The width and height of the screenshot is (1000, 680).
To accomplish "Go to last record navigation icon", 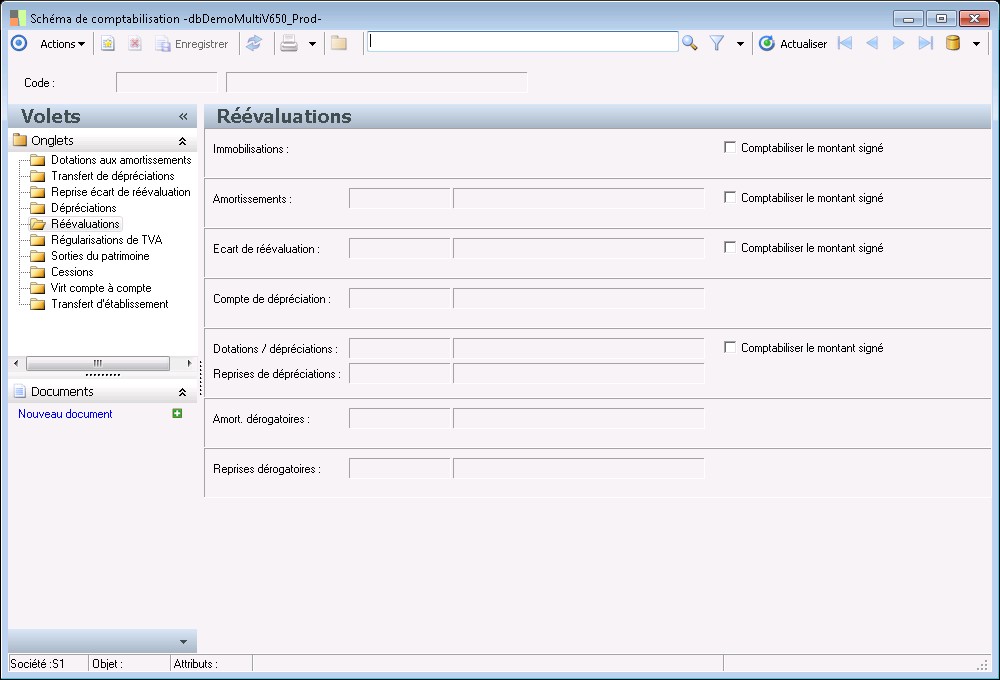I will [925, 43].
